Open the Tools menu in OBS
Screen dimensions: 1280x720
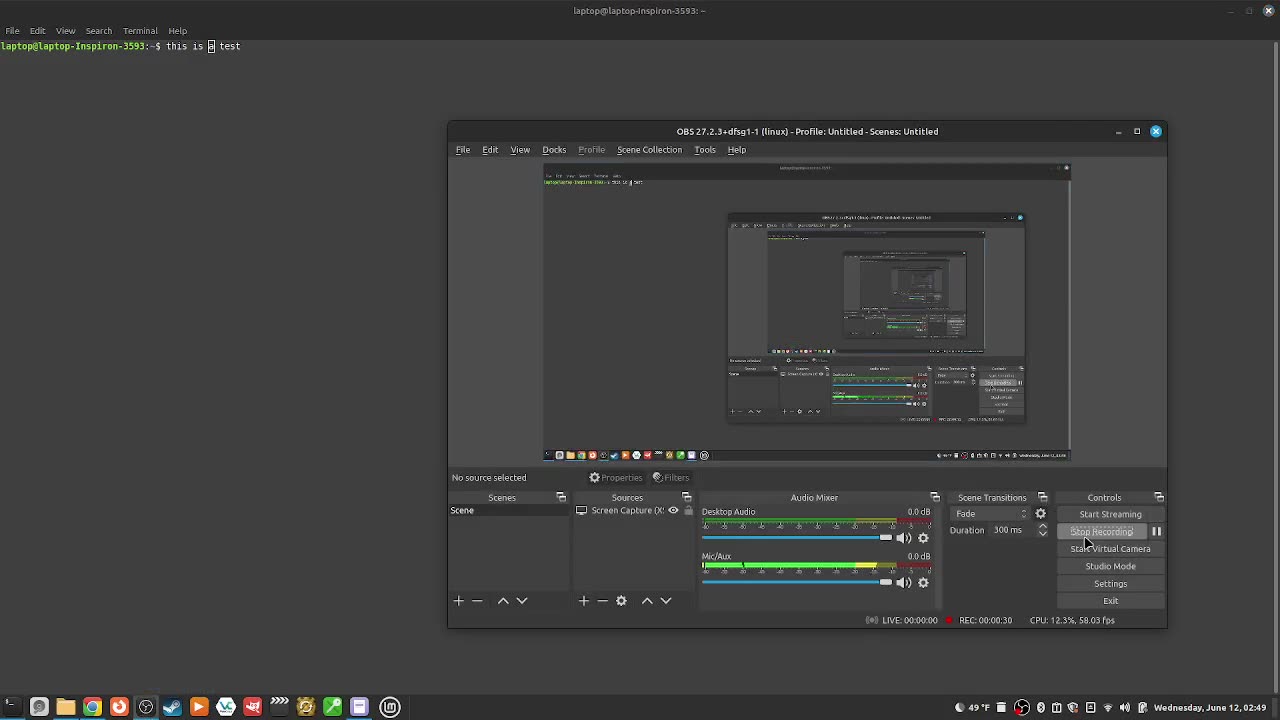pos(705,150)
